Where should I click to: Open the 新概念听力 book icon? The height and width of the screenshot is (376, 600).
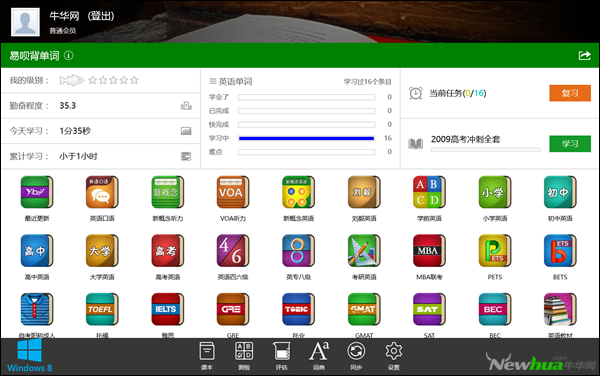pos(168,192)
